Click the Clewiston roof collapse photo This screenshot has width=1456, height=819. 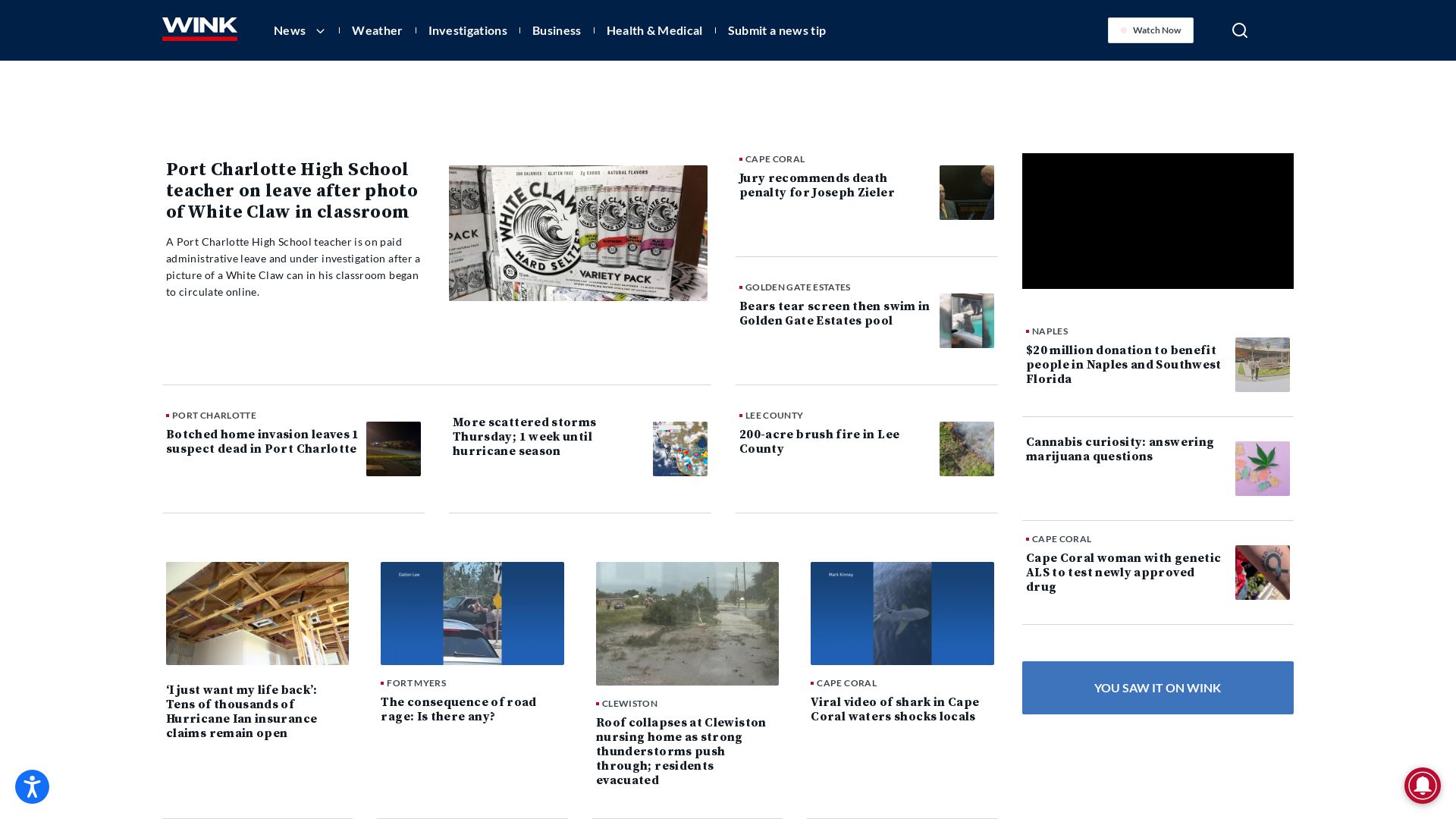tap(687, 623)
